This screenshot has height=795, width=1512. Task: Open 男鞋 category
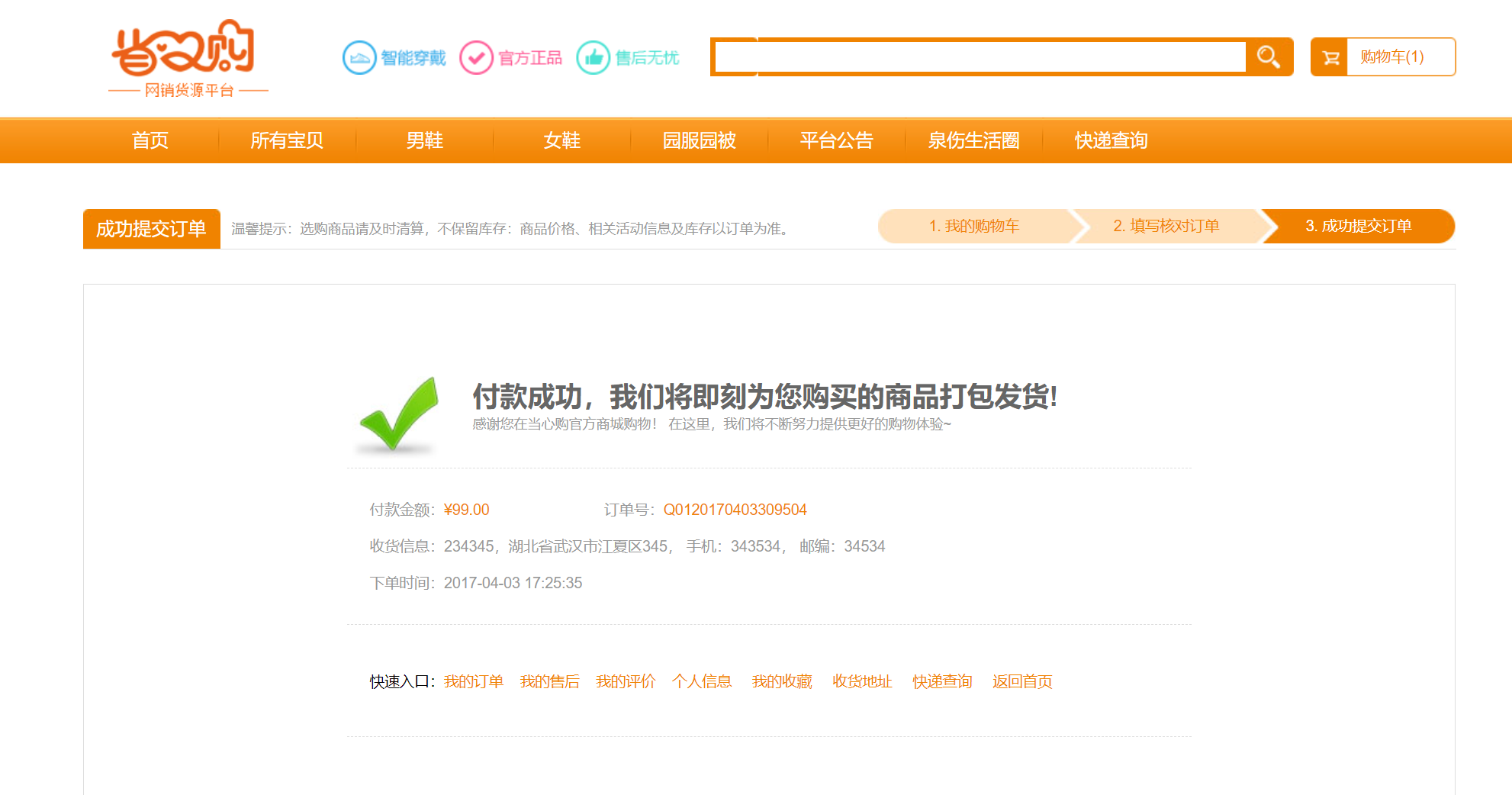click(425, 140)
